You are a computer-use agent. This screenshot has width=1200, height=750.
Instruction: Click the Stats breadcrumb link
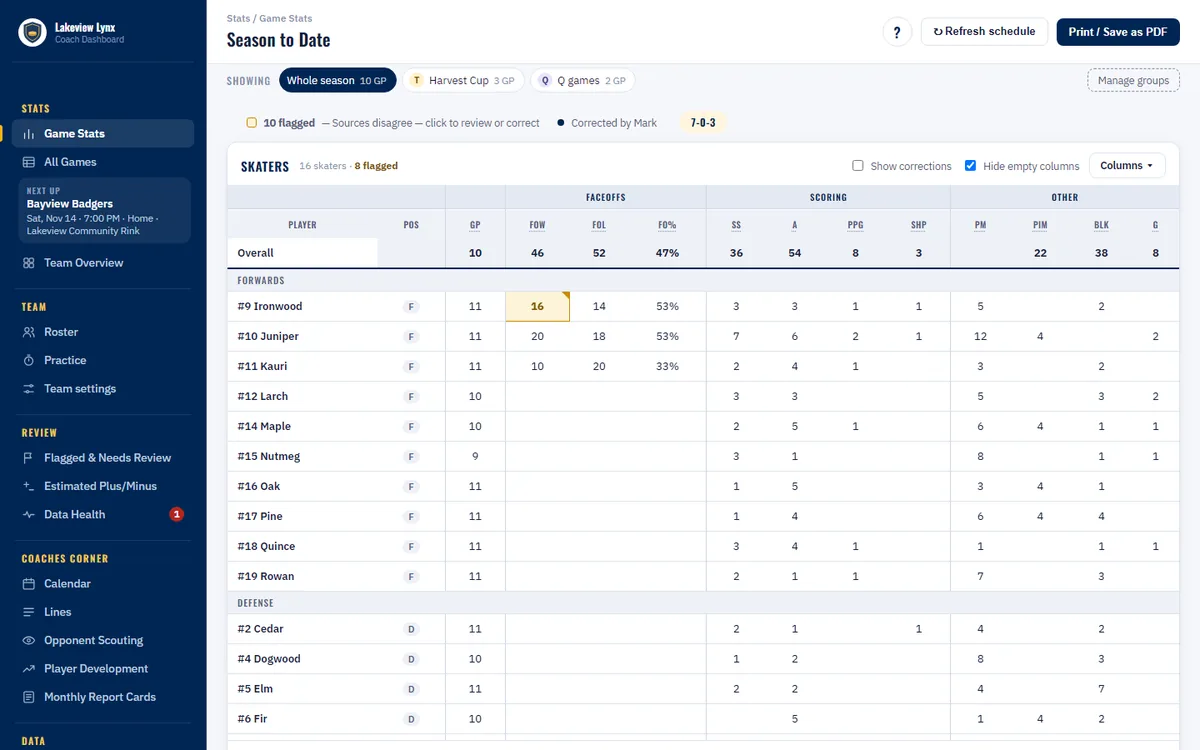coord(238,18)
